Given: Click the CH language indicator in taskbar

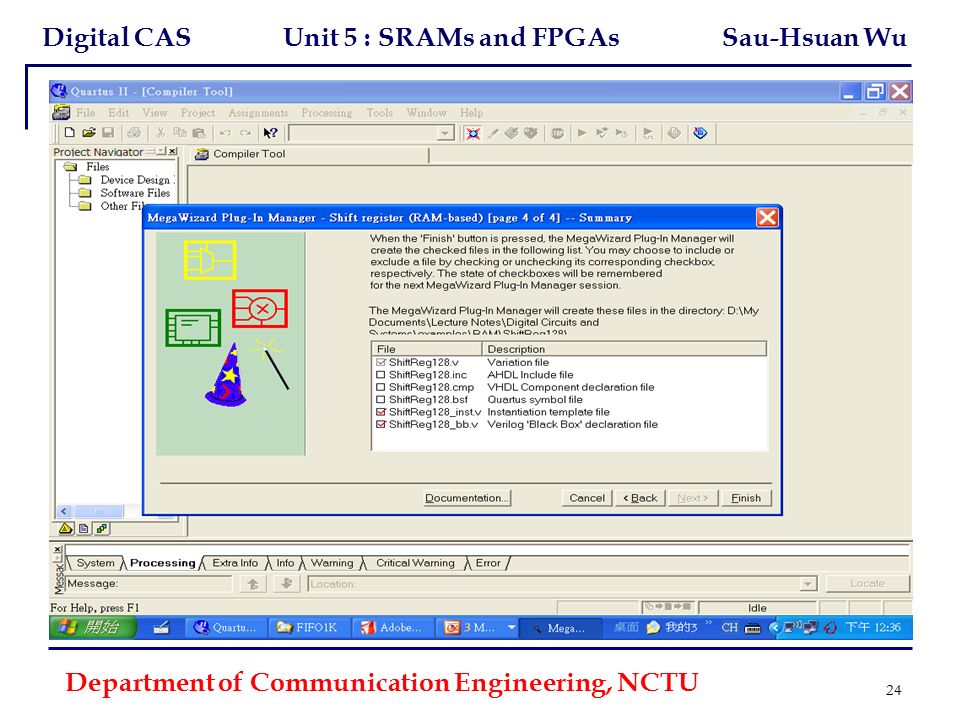Looking at the screenshot, I should point(729,628).
